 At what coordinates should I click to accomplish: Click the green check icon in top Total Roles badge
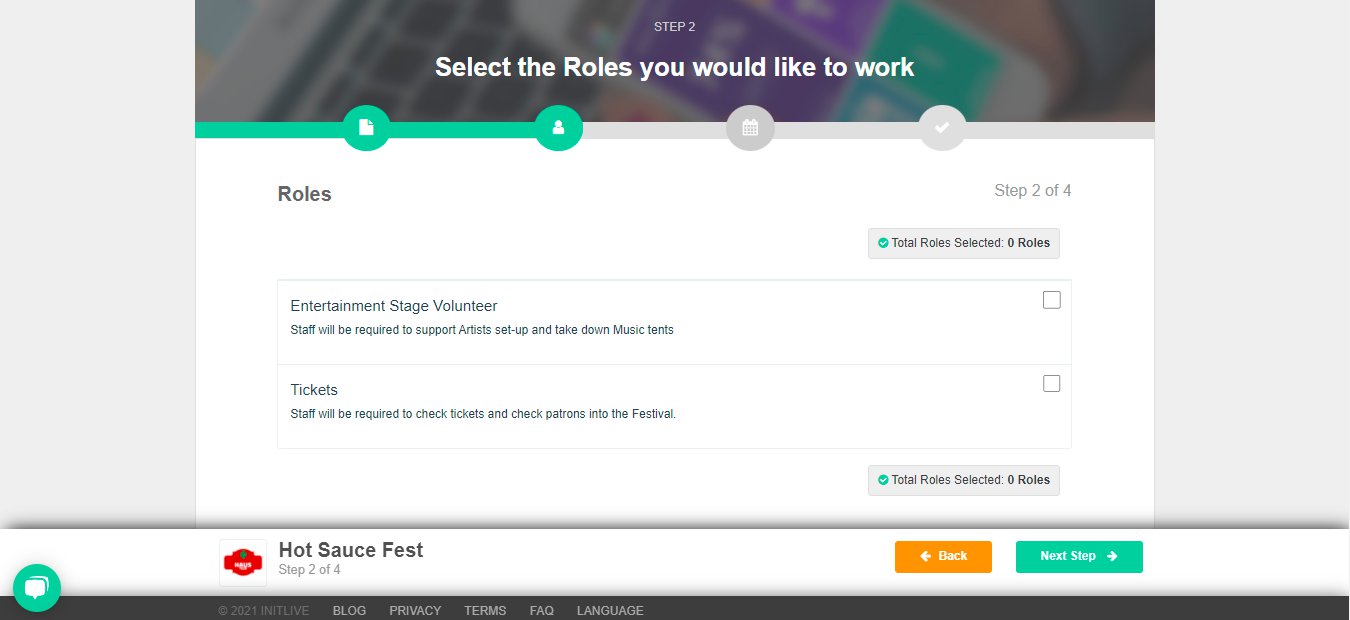[883, 243]
